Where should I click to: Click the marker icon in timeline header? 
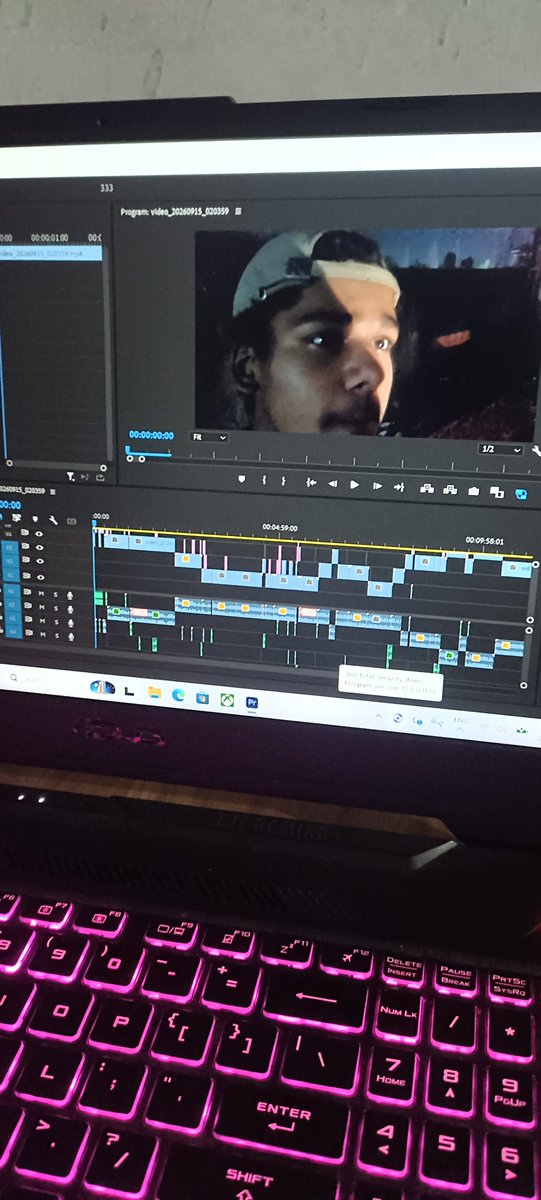coord(35,519)
